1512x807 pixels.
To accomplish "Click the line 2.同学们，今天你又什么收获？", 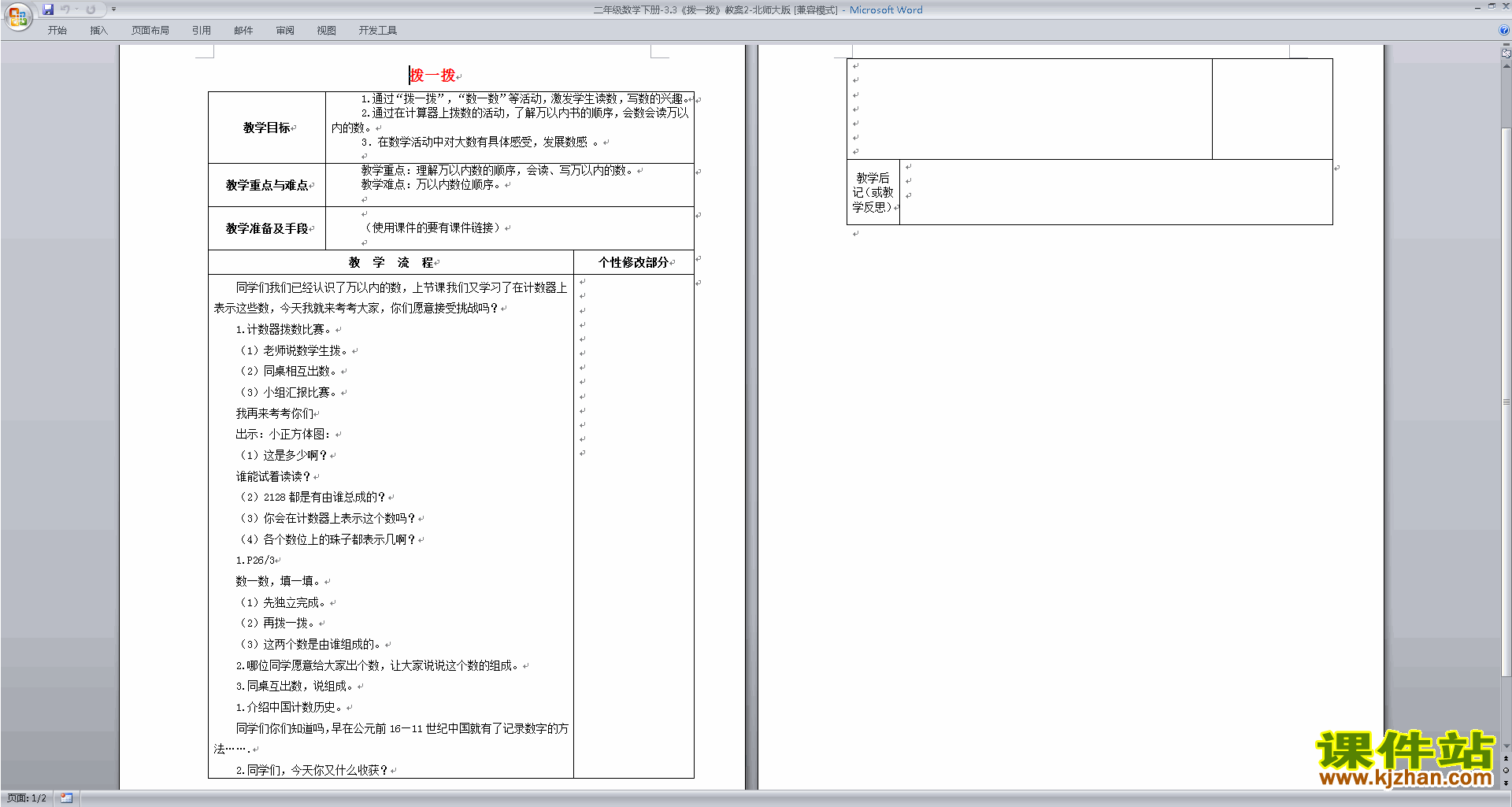I will tap(312, 770).
